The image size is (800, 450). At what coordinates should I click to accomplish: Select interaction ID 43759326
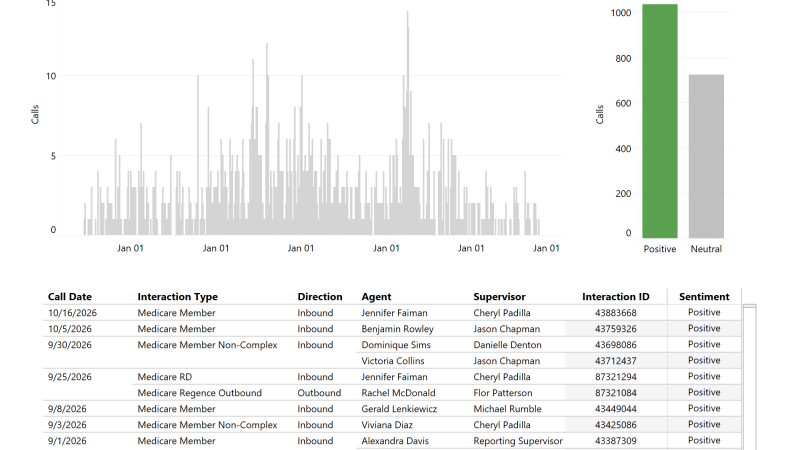616,329
